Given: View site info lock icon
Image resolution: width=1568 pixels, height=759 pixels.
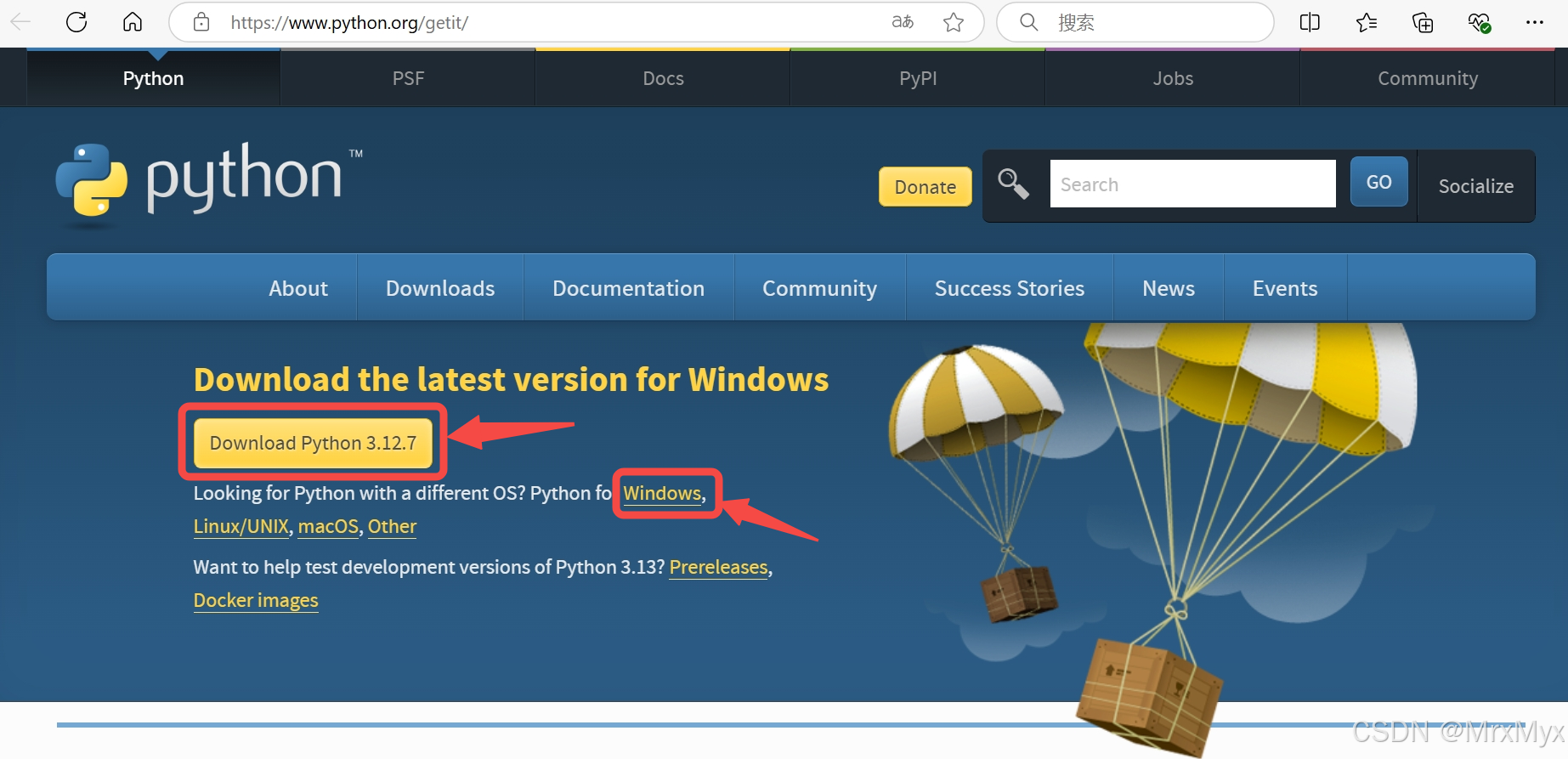Looking at the screenshot, I should (201, 22).
